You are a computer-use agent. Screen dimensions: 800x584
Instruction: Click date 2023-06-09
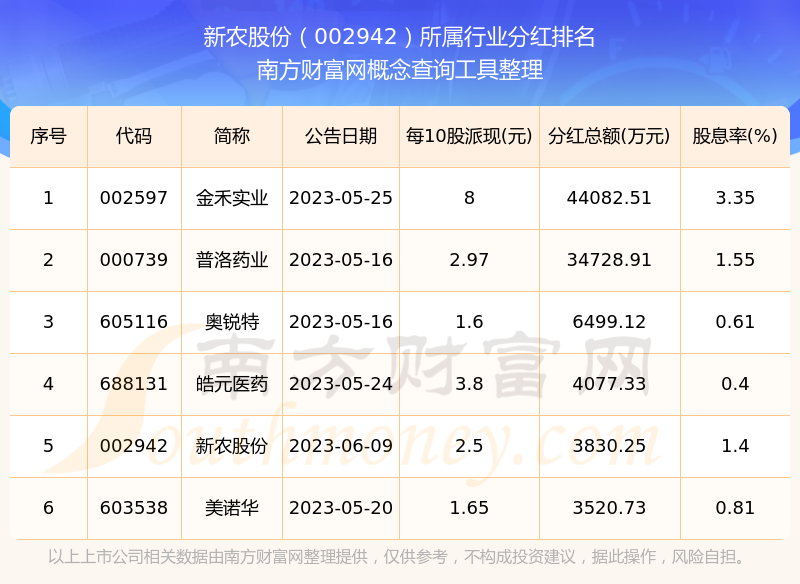click(x=341, y=446)
